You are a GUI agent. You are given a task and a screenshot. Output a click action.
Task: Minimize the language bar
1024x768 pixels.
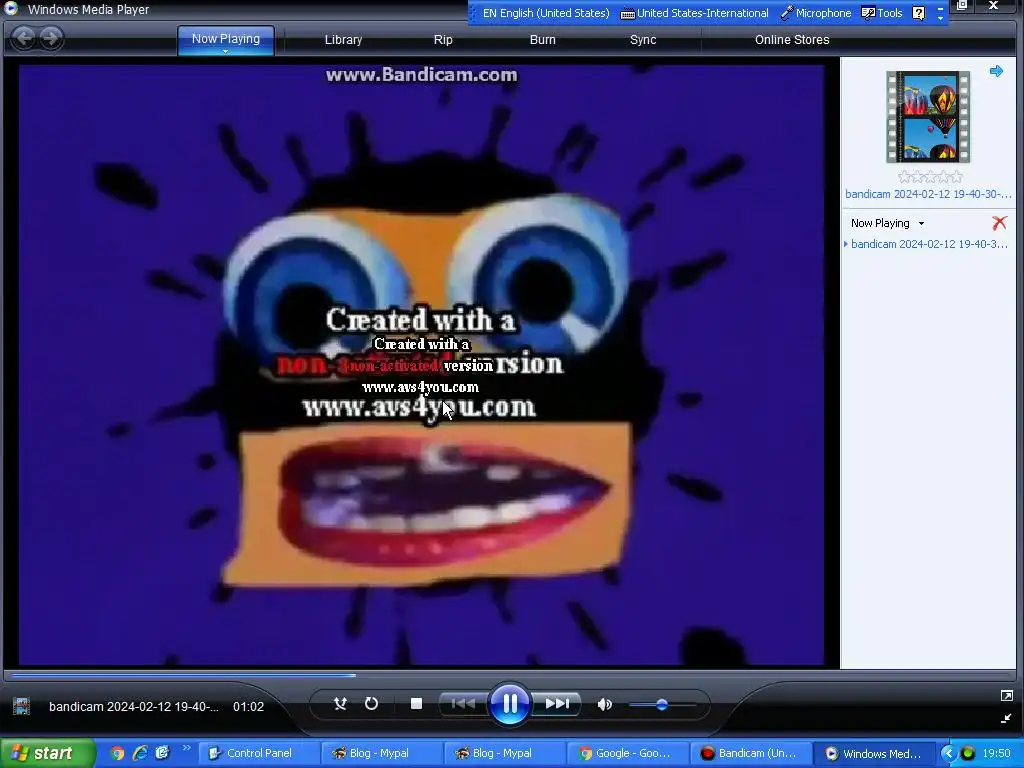pyautogui.click(x=940, y=8)
